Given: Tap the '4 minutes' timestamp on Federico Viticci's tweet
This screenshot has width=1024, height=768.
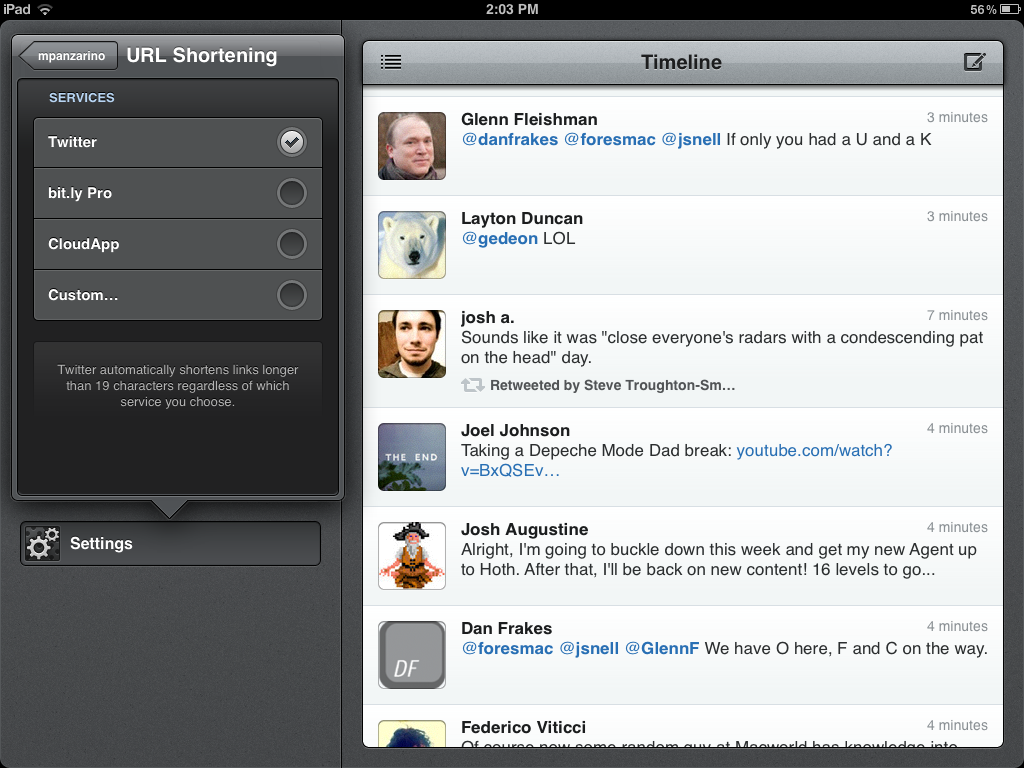Looking at the screenshot, I should pos(957,726).
